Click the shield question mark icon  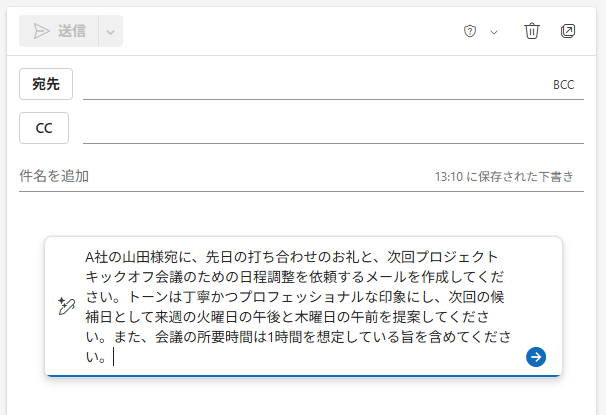[470, 31]
